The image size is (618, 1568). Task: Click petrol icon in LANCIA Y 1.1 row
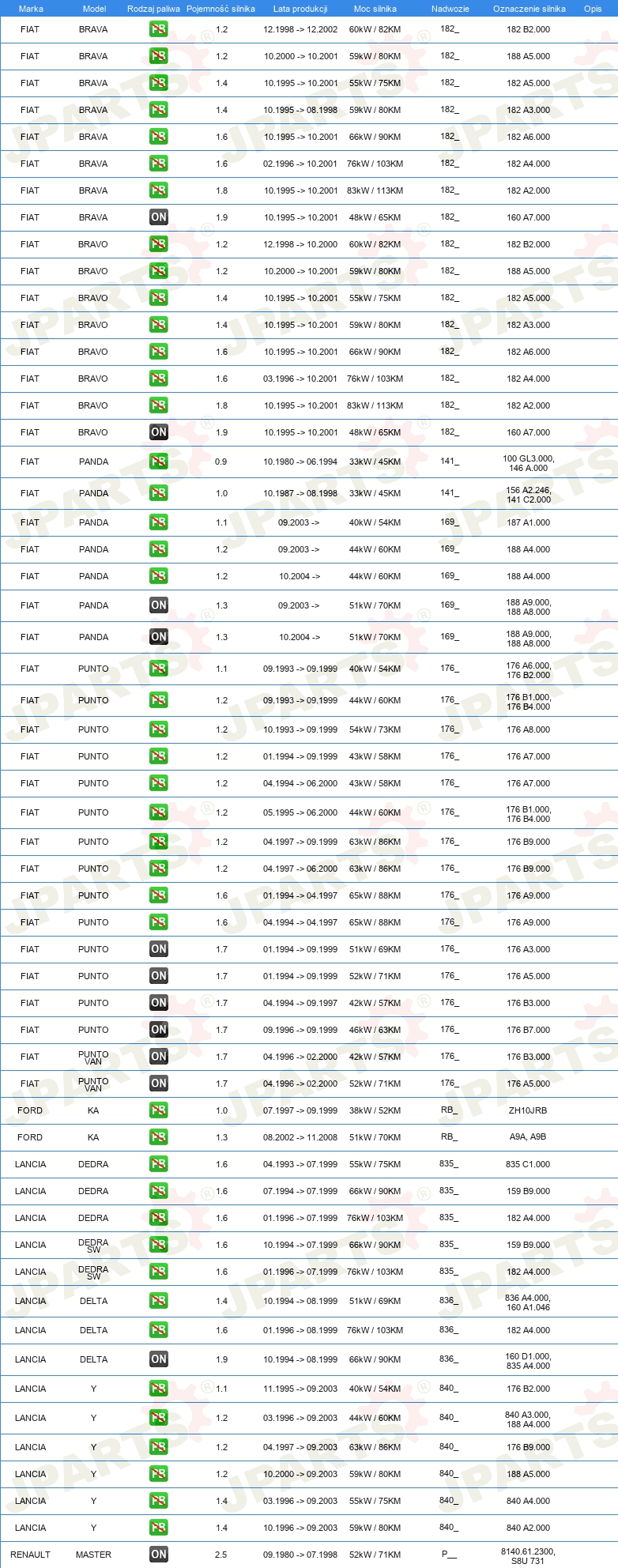pyautogui.click(x=159, y=1389)
